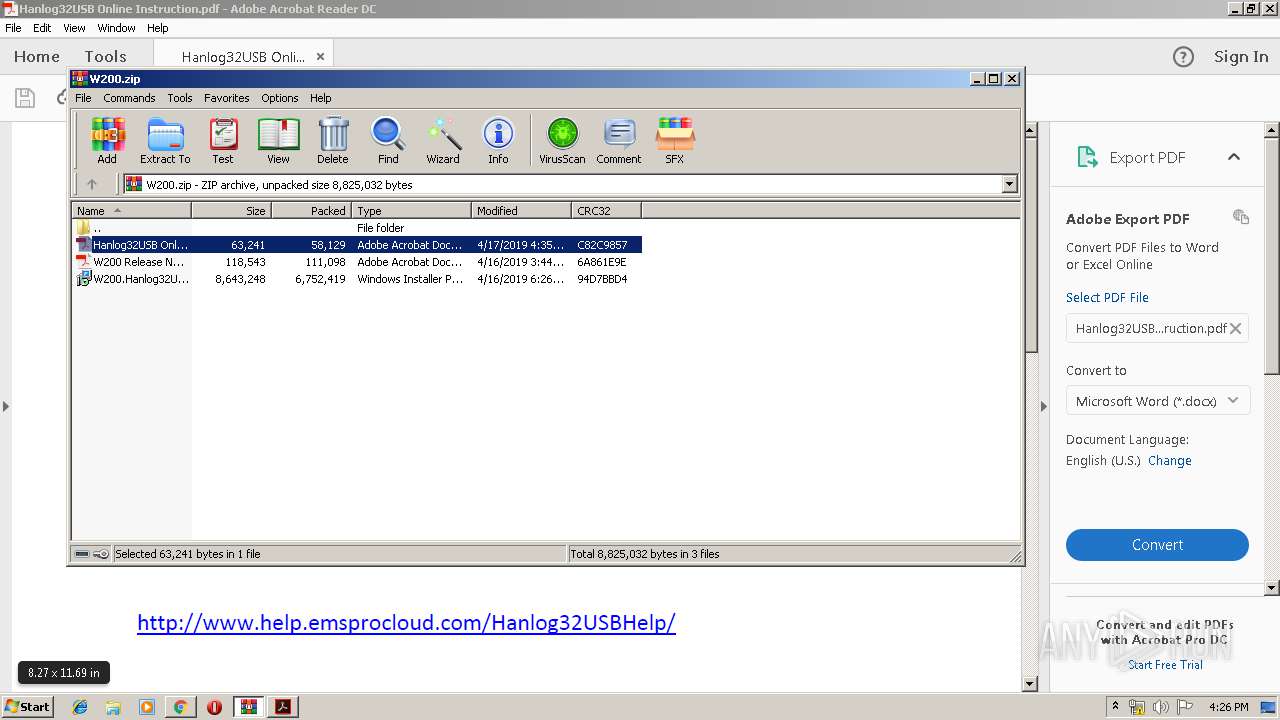Click the View file icon
This screenshot has width=1280, height=720.
tap(278, 140)
